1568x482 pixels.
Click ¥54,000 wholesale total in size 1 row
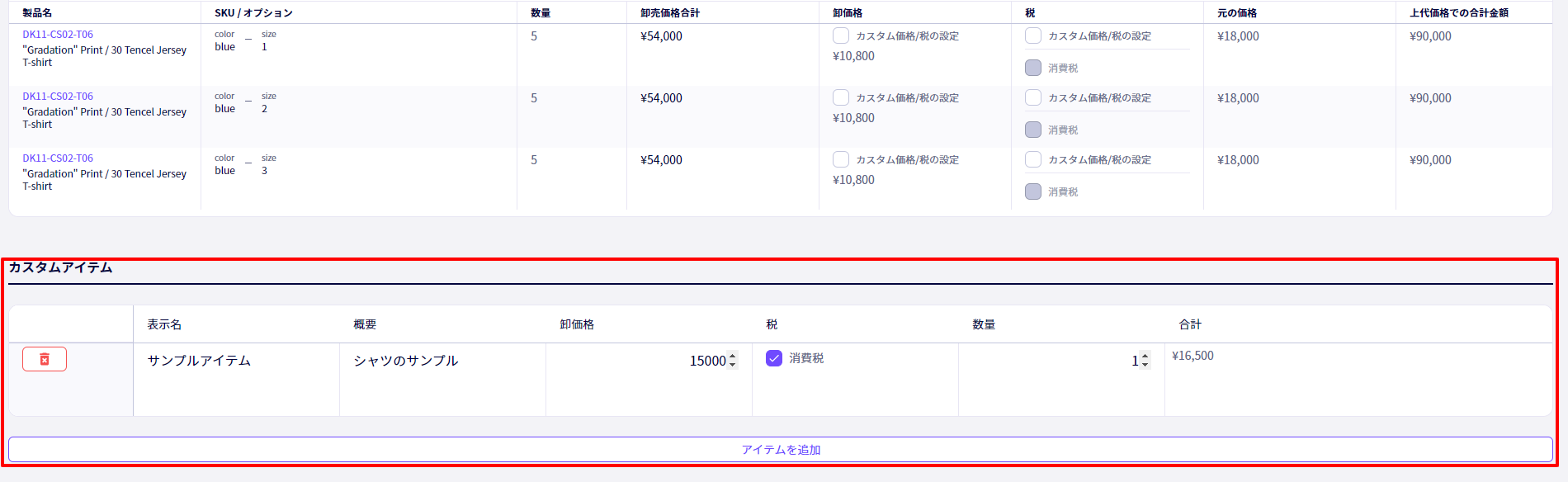pos(661,36)
